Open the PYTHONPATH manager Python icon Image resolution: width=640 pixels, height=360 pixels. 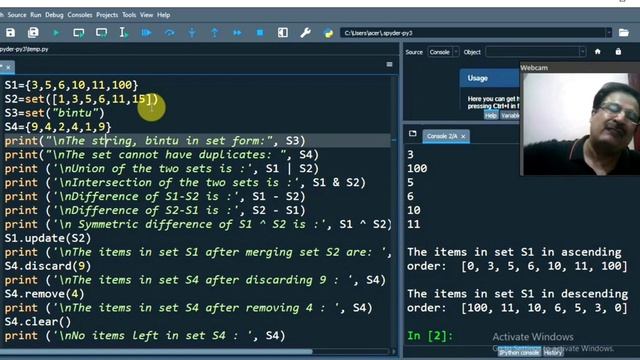[328, 33]
